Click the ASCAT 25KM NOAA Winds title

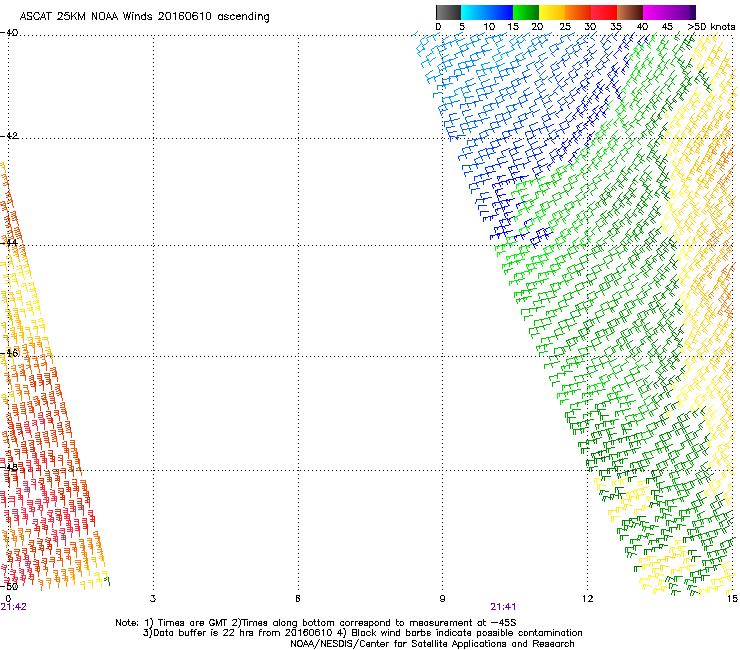[x=144, y=17]
